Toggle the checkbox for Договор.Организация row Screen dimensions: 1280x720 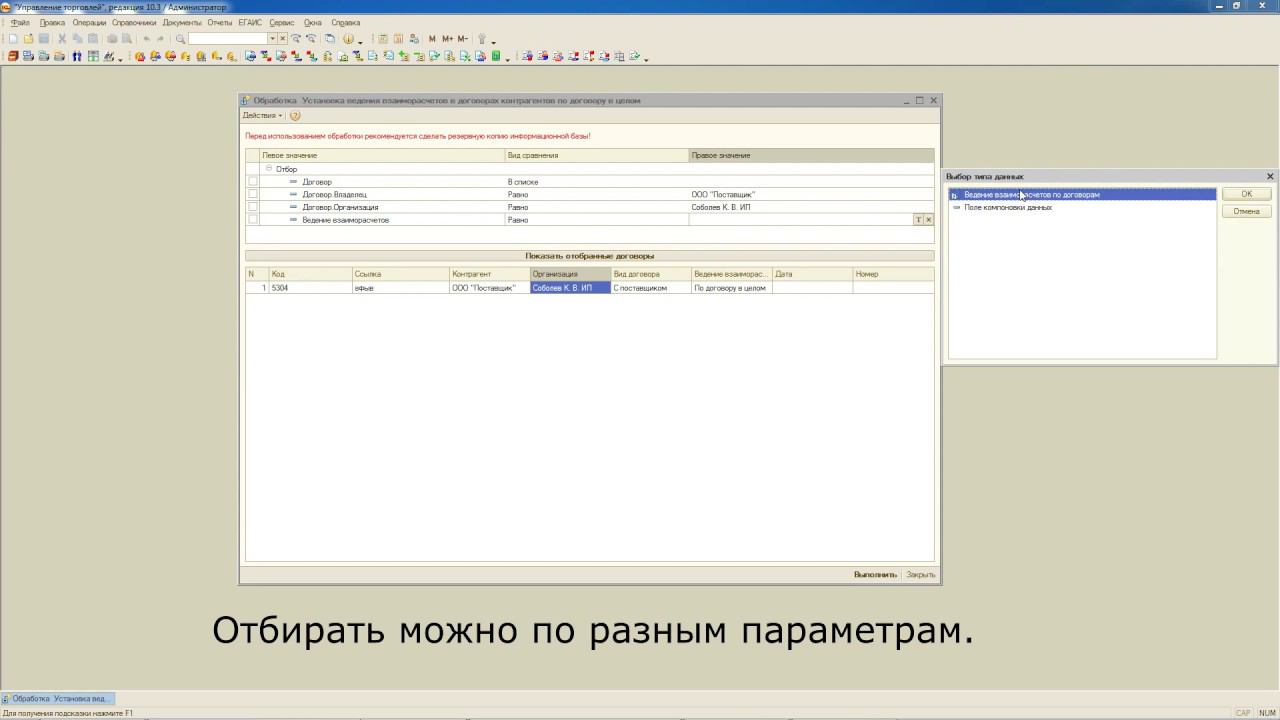coord(252,207)
